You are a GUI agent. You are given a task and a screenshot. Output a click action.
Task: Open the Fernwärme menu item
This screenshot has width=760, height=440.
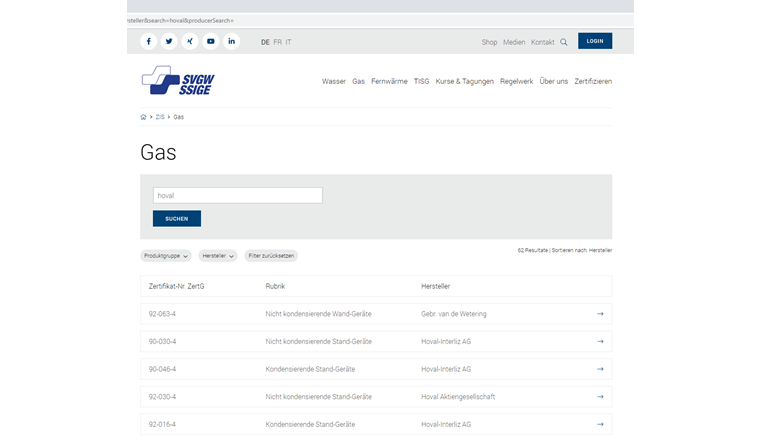click(389, 81)
